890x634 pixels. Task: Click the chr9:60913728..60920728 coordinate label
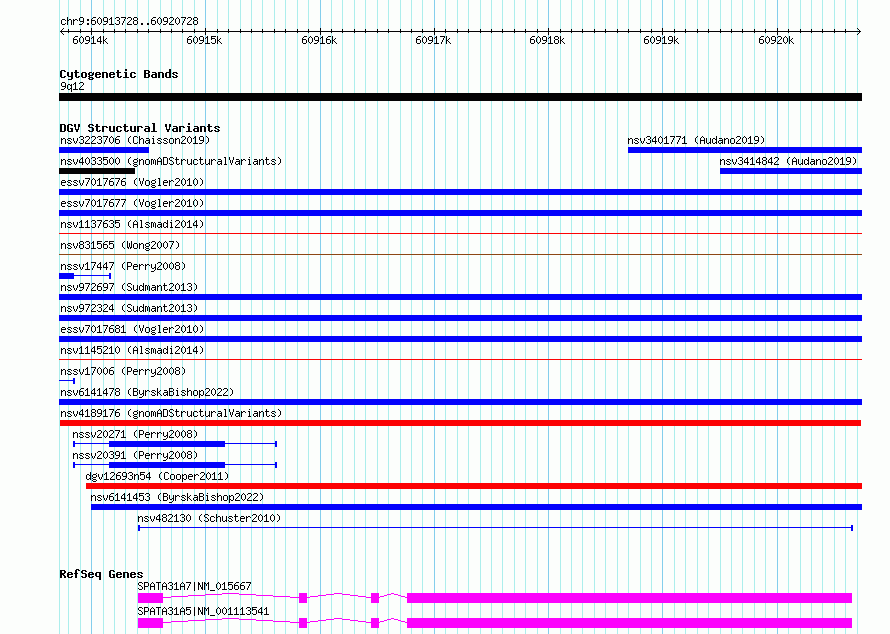tap(129, 21)
